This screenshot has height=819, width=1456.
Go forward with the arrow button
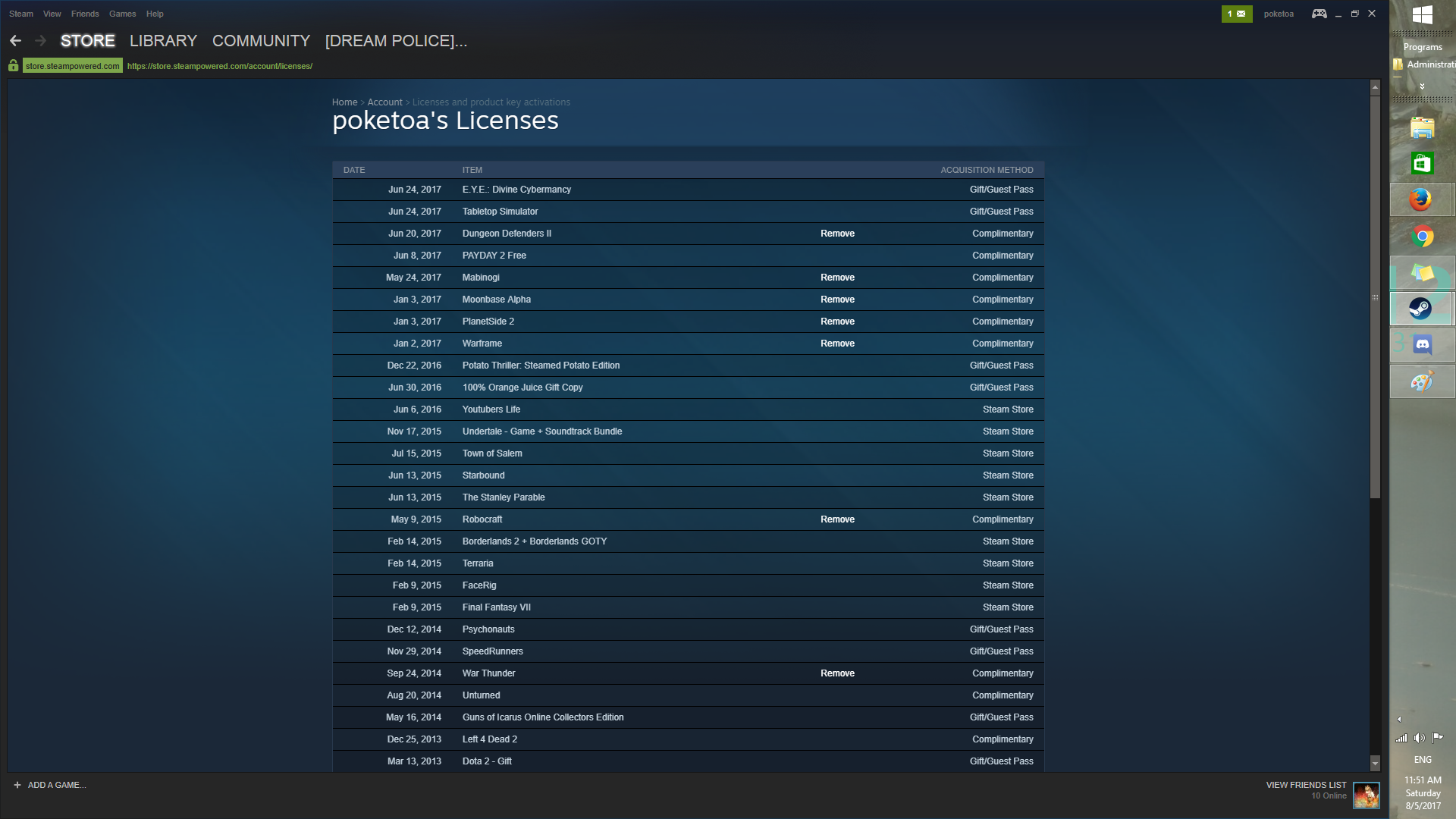pos(41,41)
